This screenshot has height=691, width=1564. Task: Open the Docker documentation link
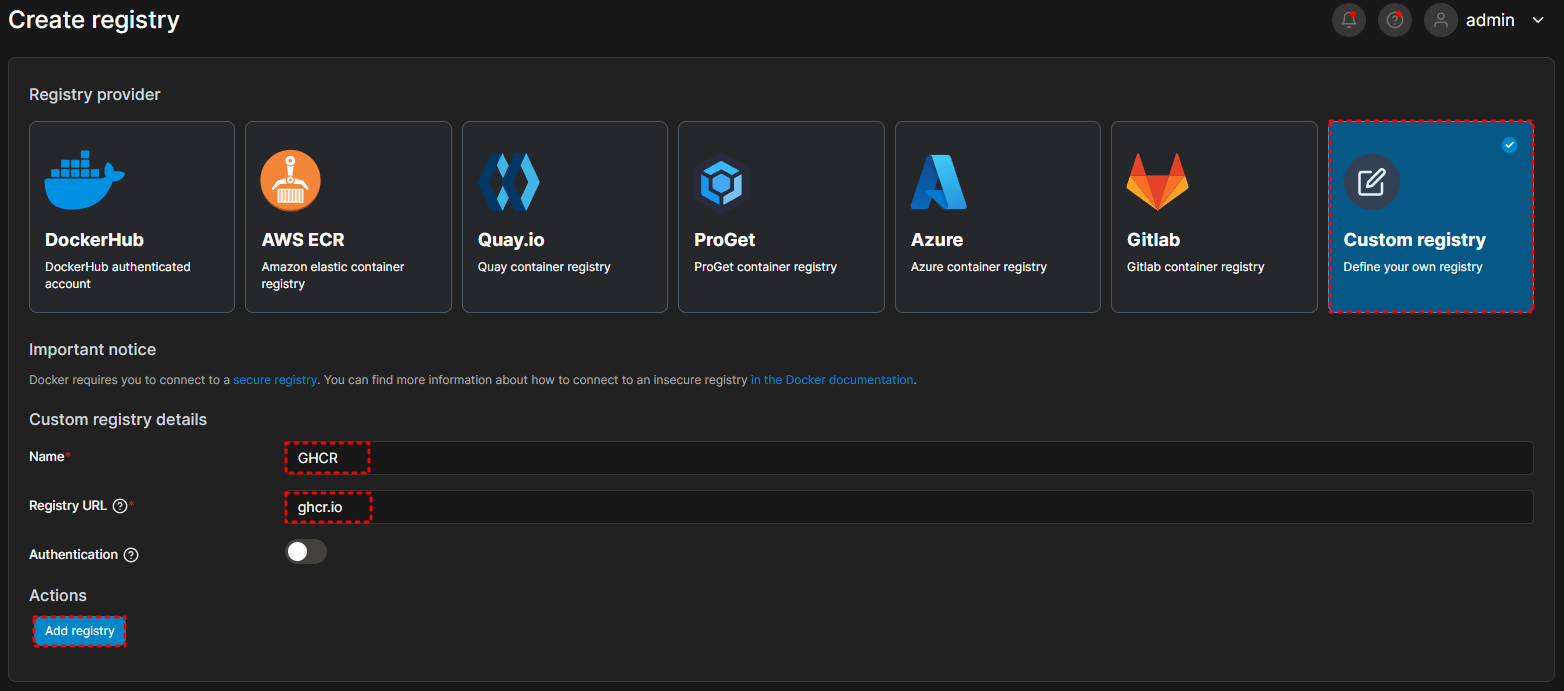click(x=832, y=380)
